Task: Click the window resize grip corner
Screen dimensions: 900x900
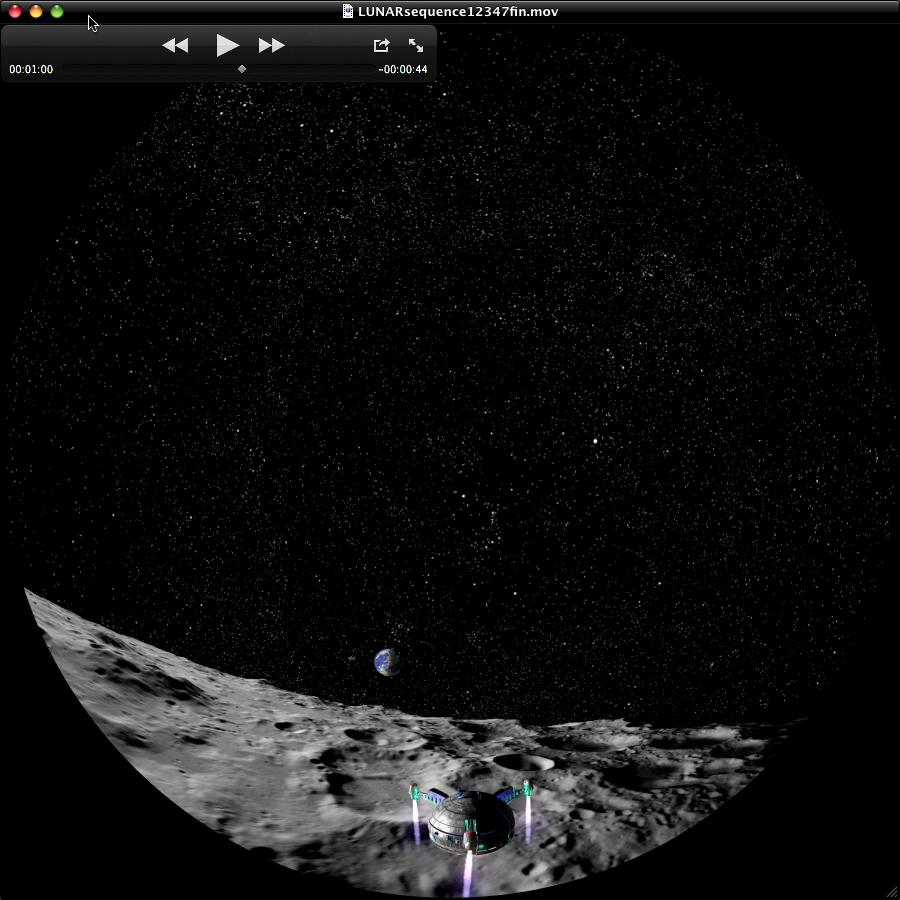Action: pyautogui.click(x=894, y=894)
